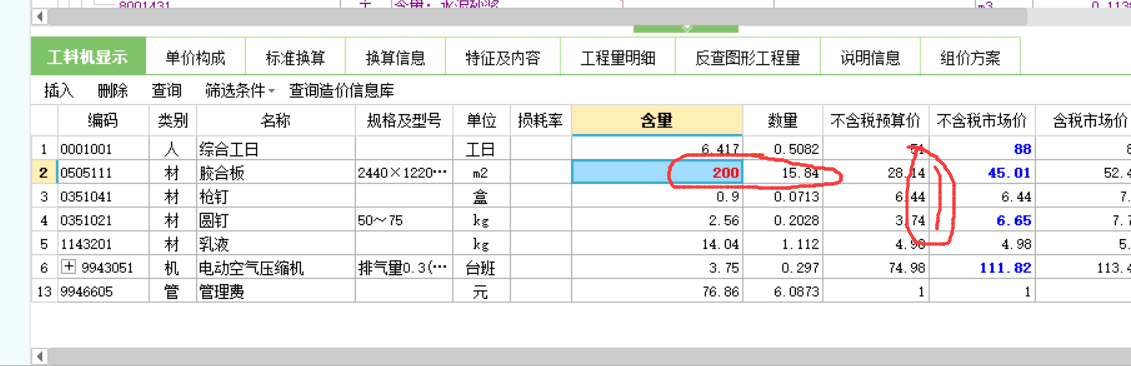
Task: Click the market price 111.82
Action: [982, 269]
